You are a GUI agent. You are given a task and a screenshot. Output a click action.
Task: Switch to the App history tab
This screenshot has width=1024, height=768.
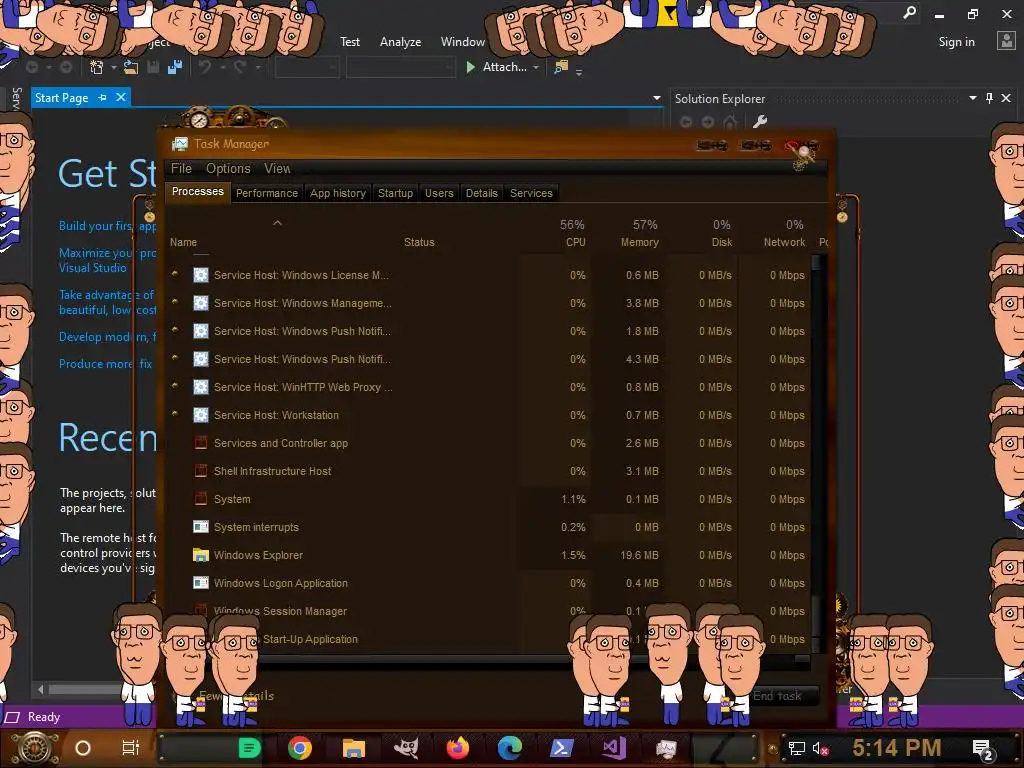[x=338, y=193]
